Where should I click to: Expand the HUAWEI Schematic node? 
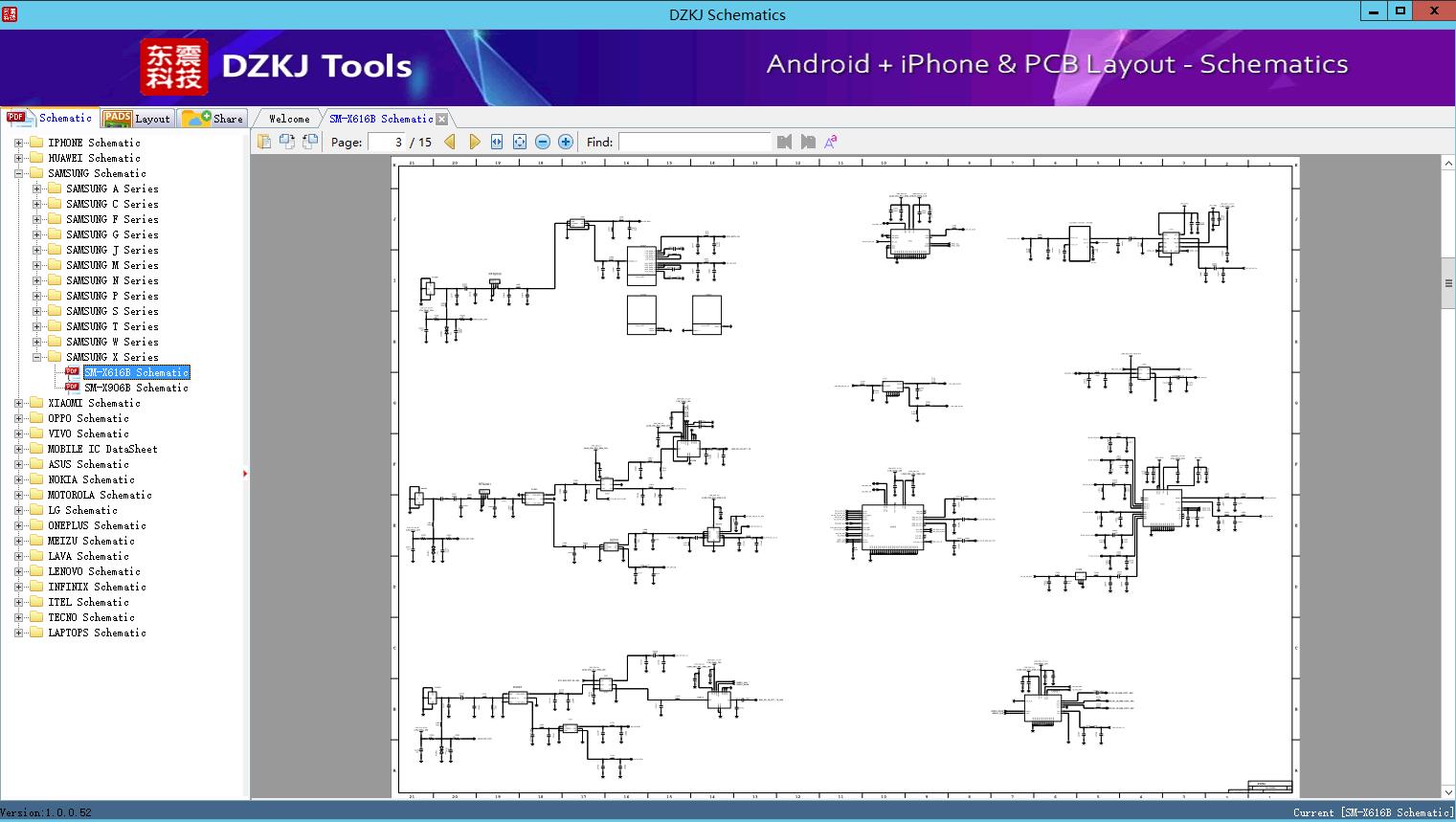coord(18,158)
